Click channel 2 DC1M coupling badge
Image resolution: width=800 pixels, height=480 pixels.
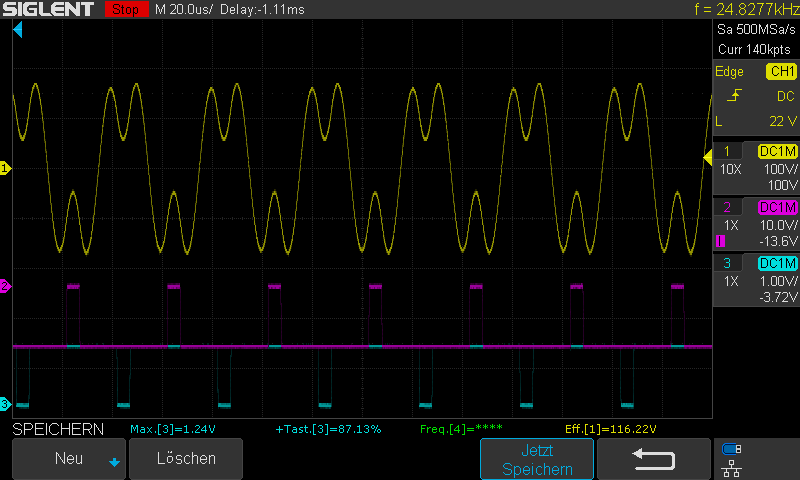778,208
